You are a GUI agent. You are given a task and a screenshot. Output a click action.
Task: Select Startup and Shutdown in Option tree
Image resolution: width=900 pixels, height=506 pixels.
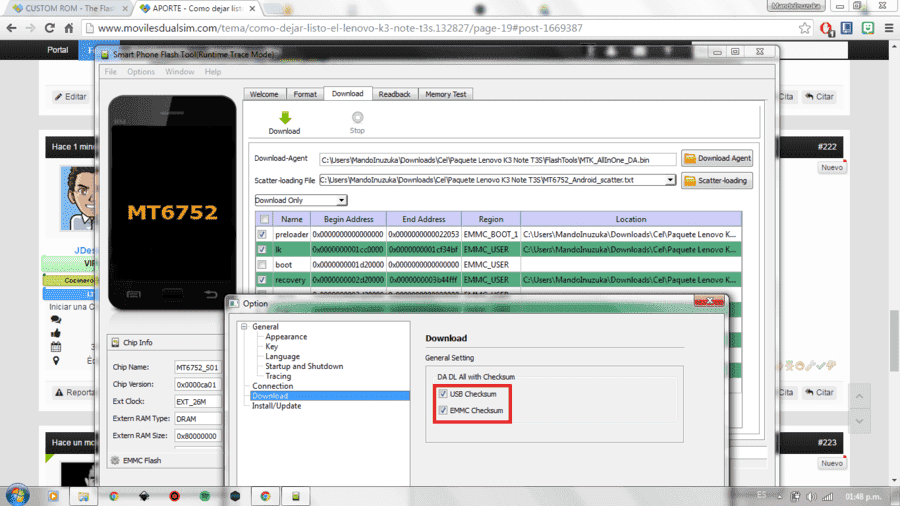(304, 366)
